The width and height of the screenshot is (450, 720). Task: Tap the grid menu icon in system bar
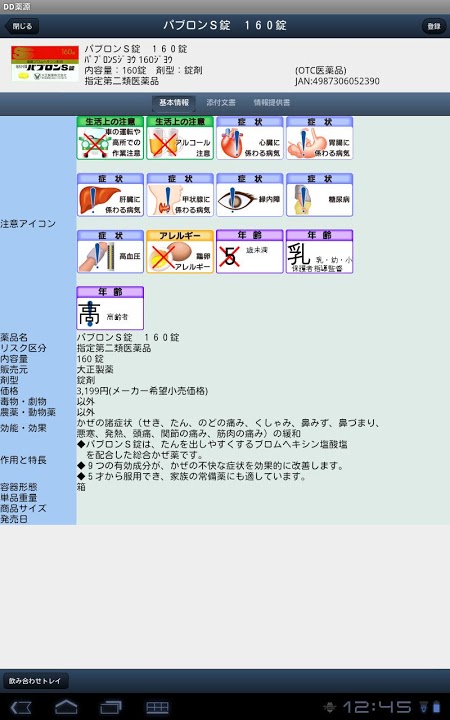coord(158,708)
